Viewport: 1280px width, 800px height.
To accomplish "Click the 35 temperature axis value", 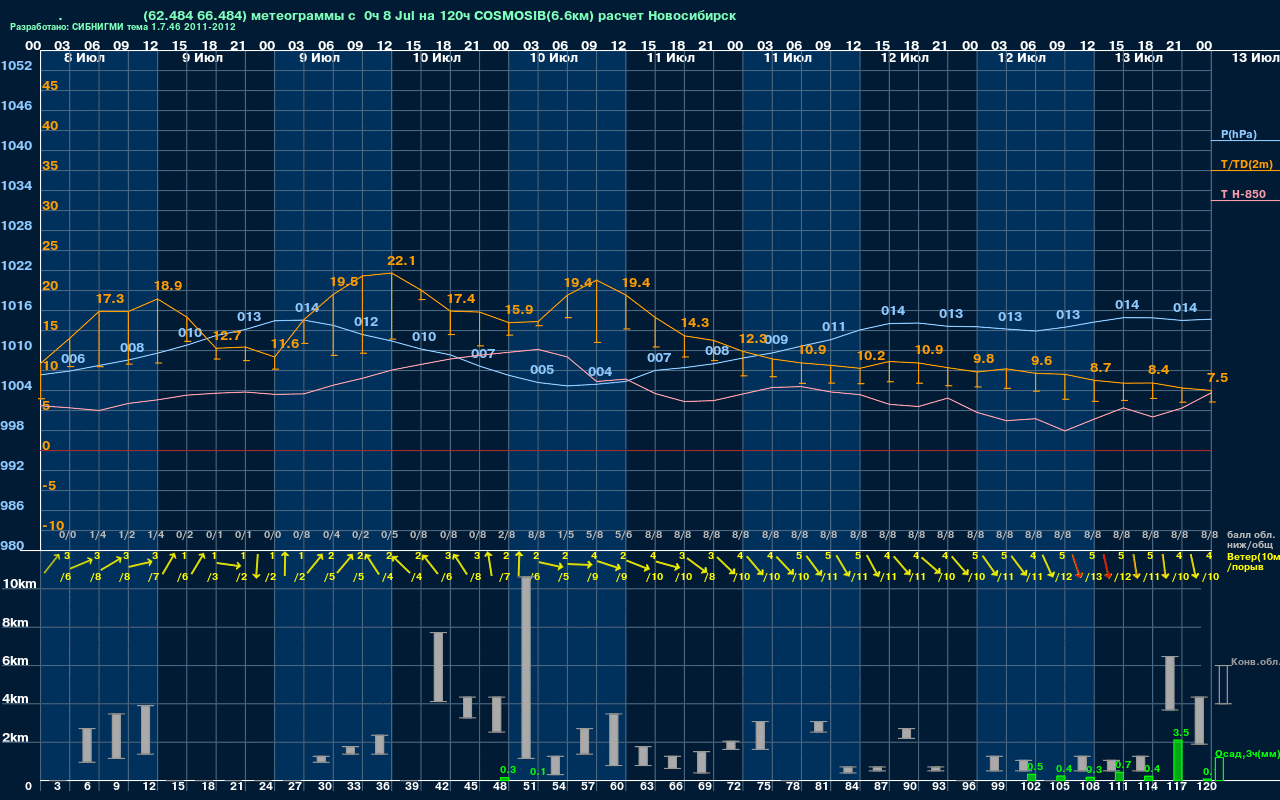I will pyautogui.click(x=50, y=166).
